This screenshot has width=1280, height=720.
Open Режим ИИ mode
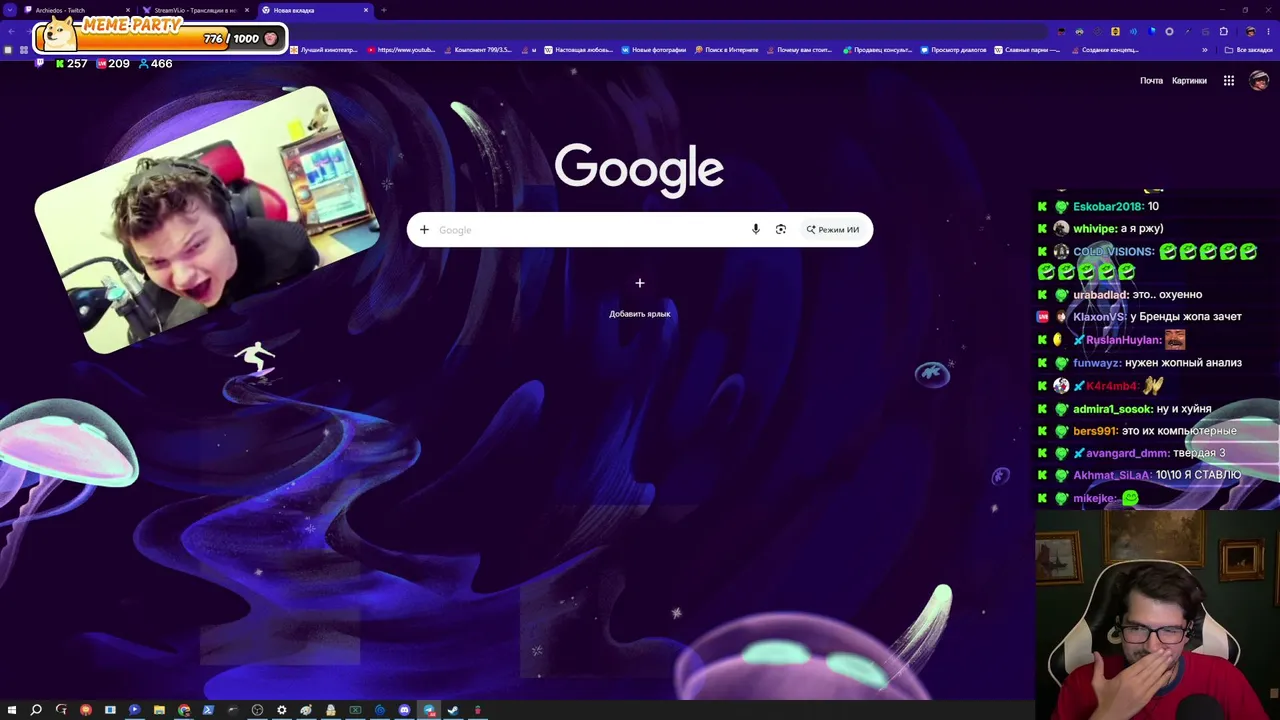(833, 230)
